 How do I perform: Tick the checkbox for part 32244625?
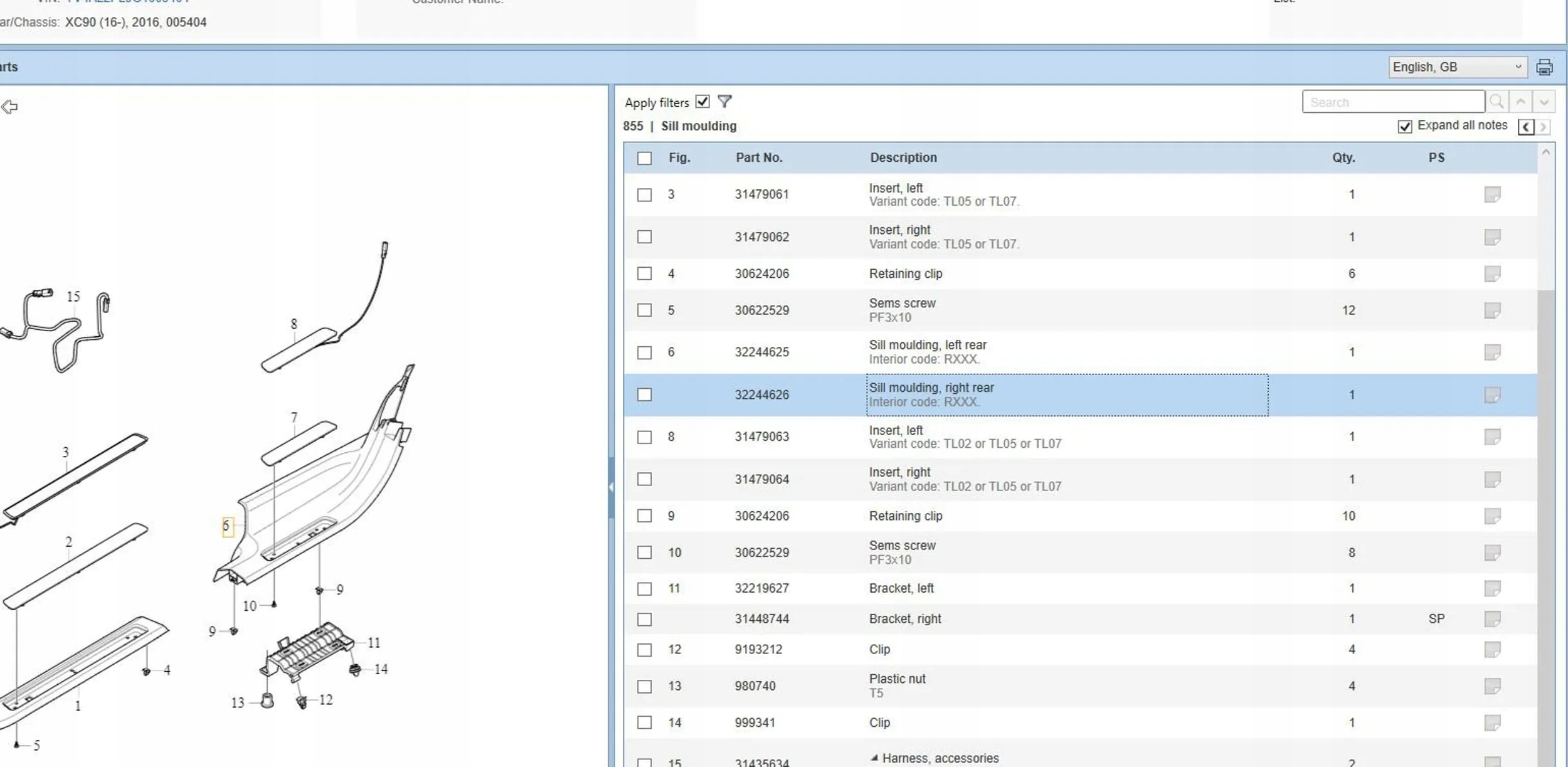[x=644, y=352]
